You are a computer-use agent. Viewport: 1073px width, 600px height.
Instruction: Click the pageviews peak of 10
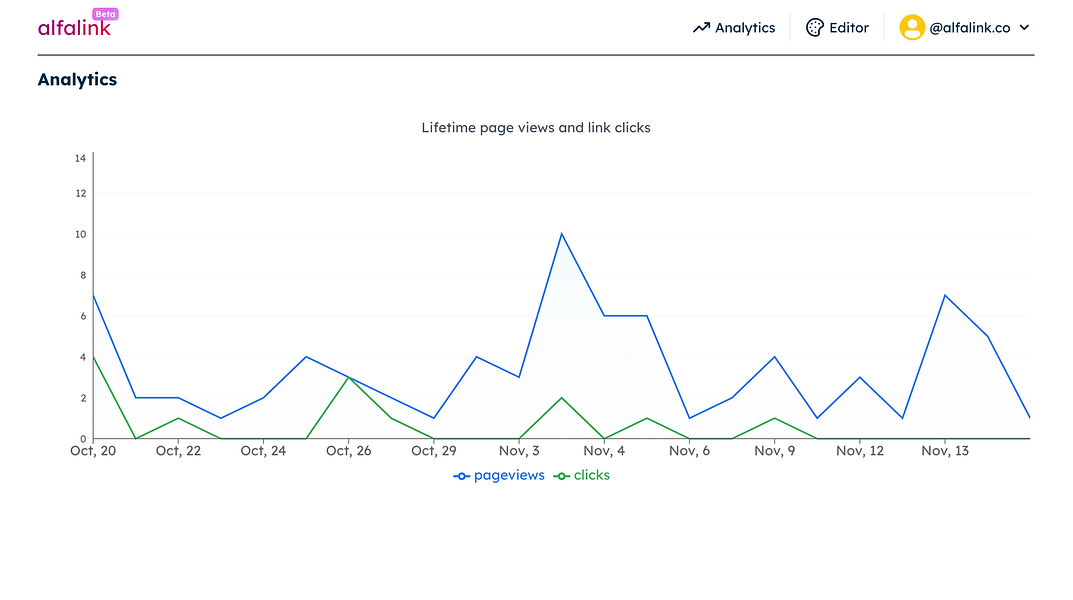click(562, 234)
